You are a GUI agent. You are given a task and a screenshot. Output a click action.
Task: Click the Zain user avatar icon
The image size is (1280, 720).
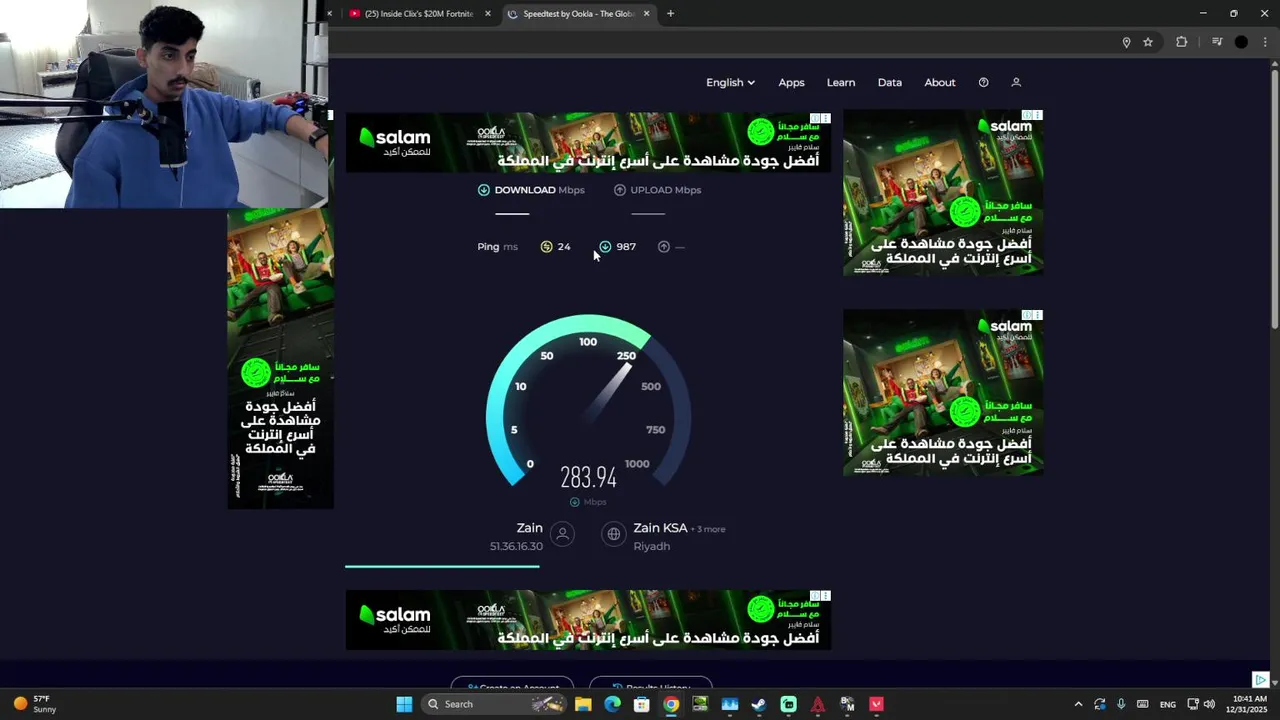click(x=562, y=534)
